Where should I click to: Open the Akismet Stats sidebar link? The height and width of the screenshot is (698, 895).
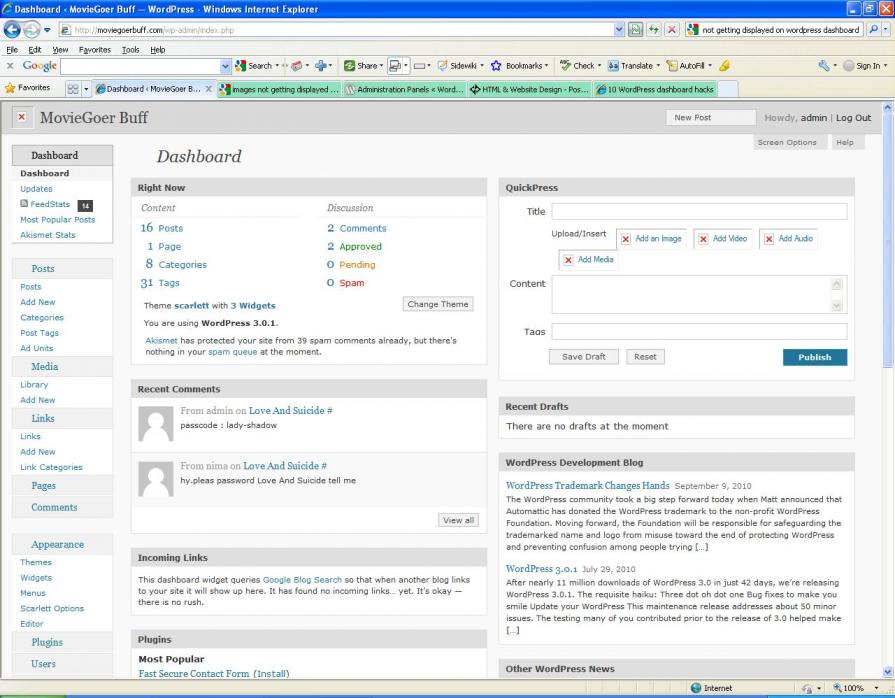pos(48,235)
